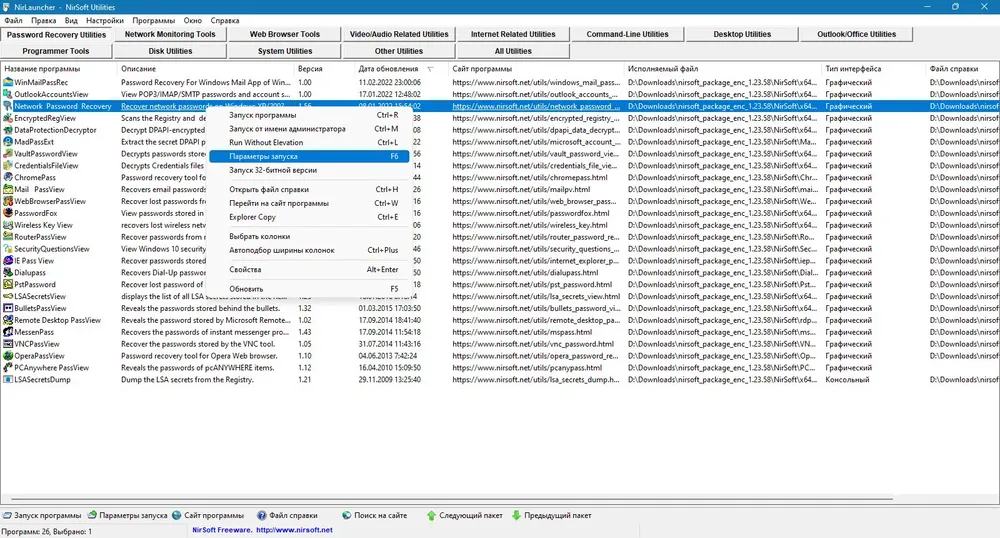Viewport: 1000px width, 538px height.
Task: Click the LSASecretsView program icon
Action: 8,296
